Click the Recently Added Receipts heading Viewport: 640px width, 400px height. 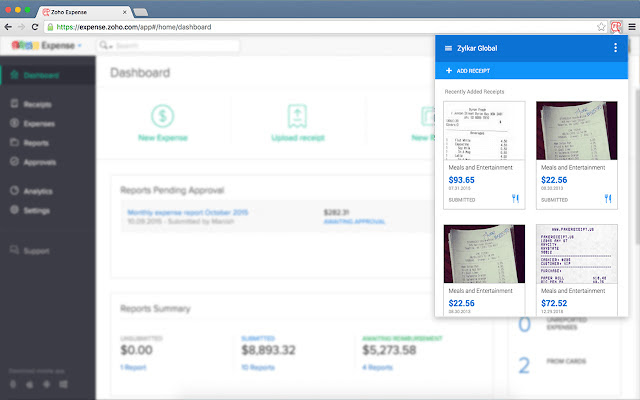(x=474, y=92)
